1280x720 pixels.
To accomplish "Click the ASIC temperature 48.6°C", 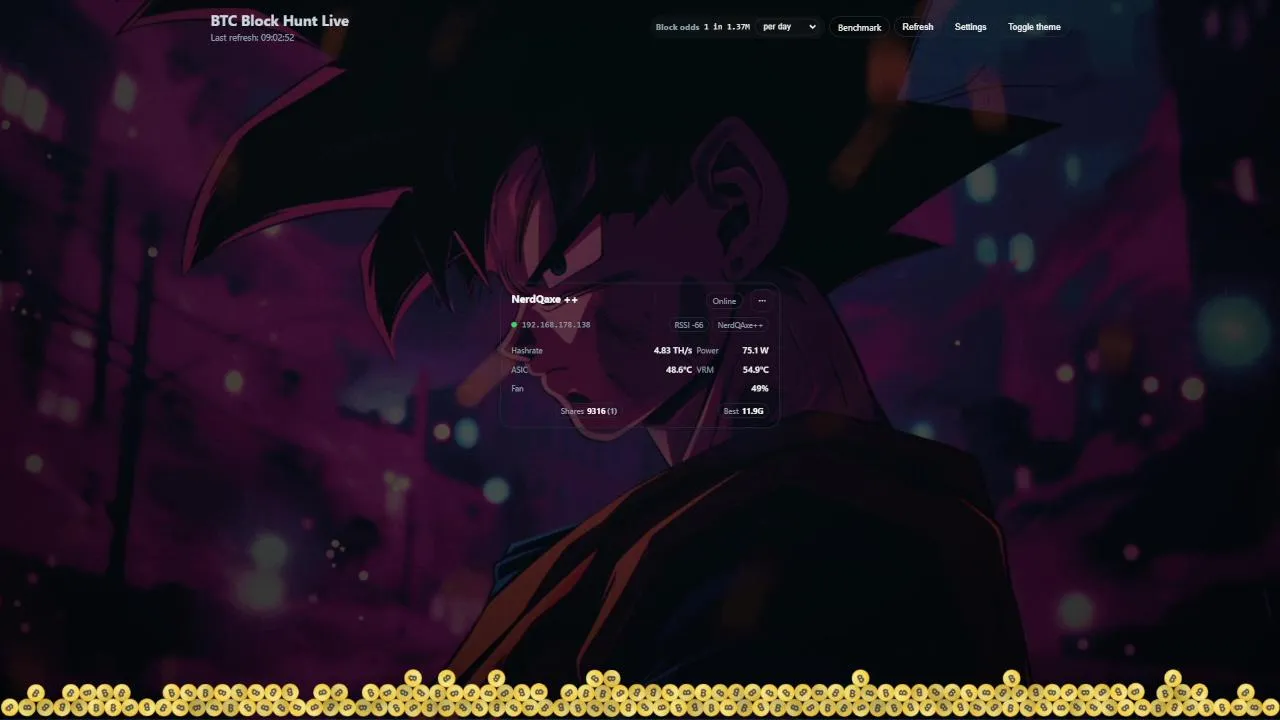I will click(x=679, y=370).
